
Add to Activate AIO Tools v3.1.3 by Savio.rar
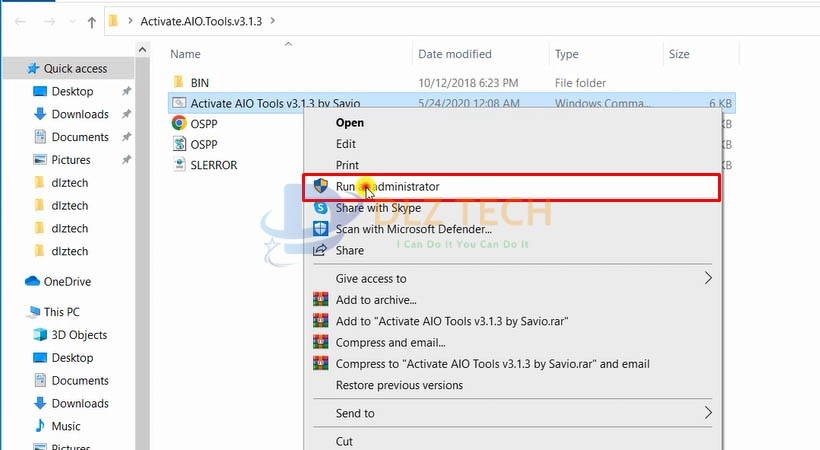pyautogui.click(x=452, y=321)
